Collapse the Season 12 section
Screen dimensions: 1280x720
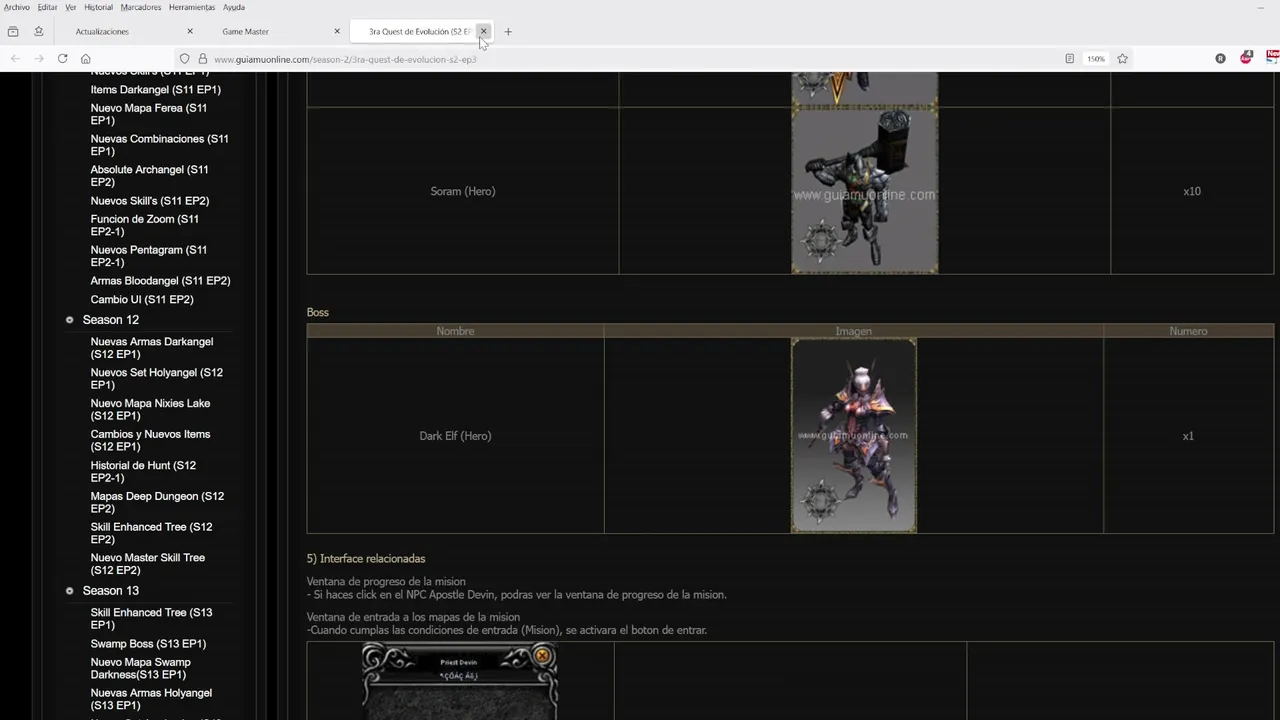pos(70,320)
